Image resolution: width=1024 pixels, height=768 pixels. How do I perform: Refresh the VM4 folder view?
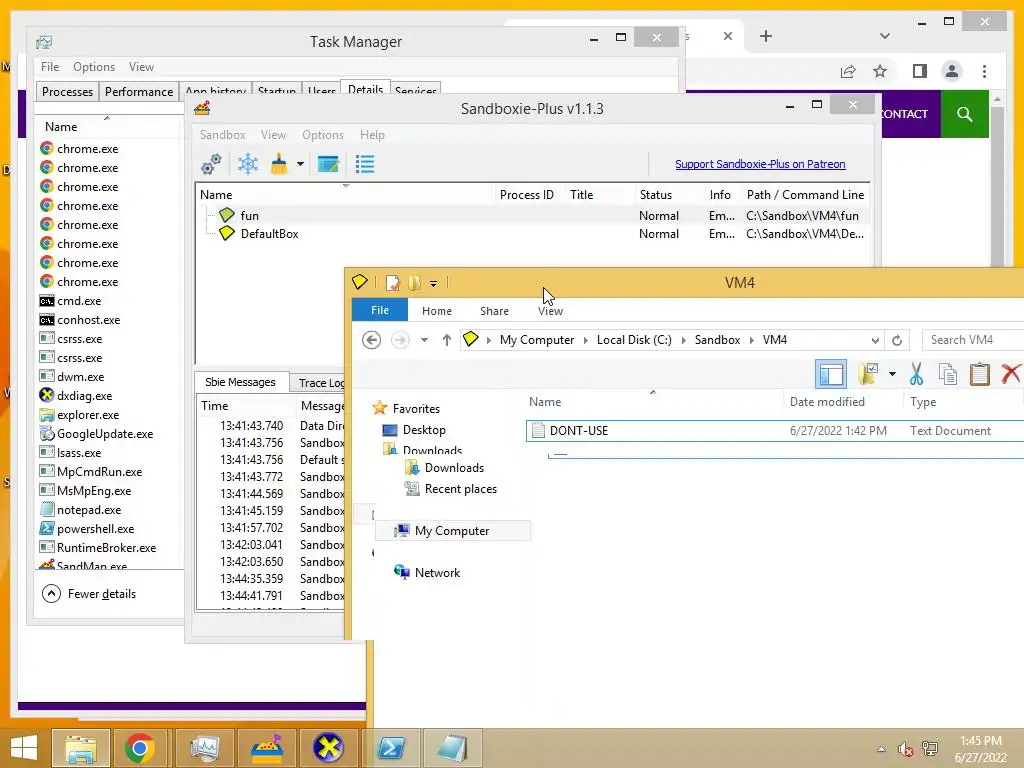897,340
